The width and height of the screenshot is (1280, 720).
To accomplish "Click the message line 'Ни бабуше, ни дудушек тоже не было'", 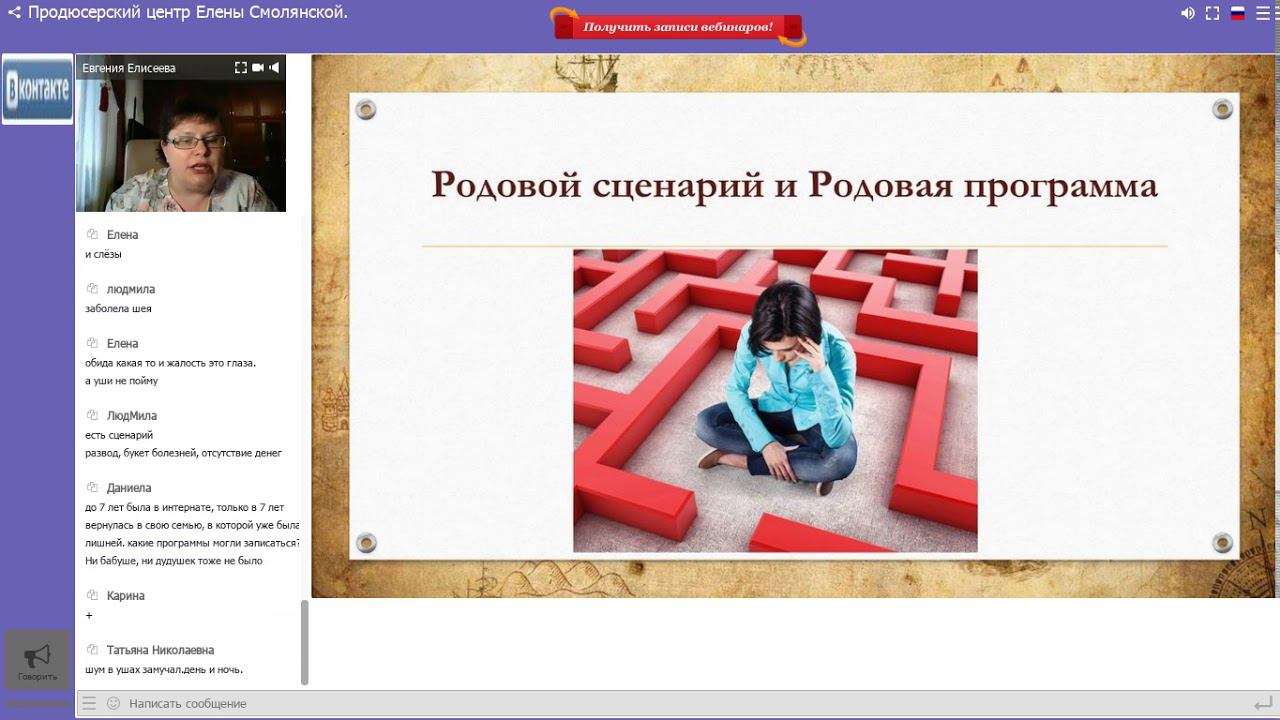I will click(x=174, y=561).
